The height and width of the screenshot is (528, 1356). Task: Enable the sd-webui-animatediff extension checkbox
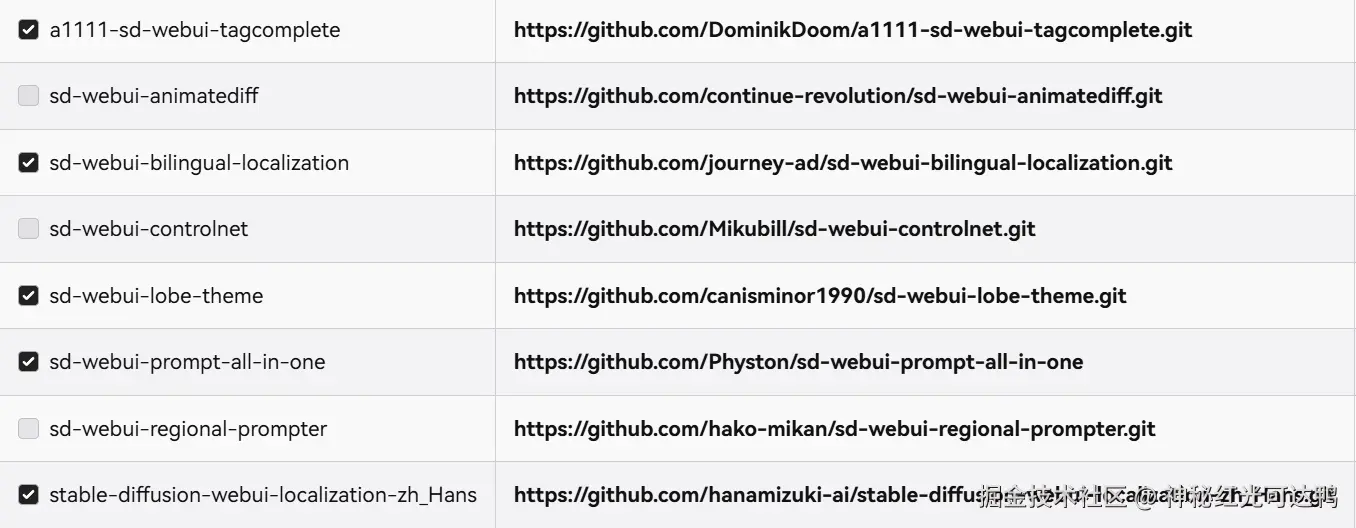(29, 96)
